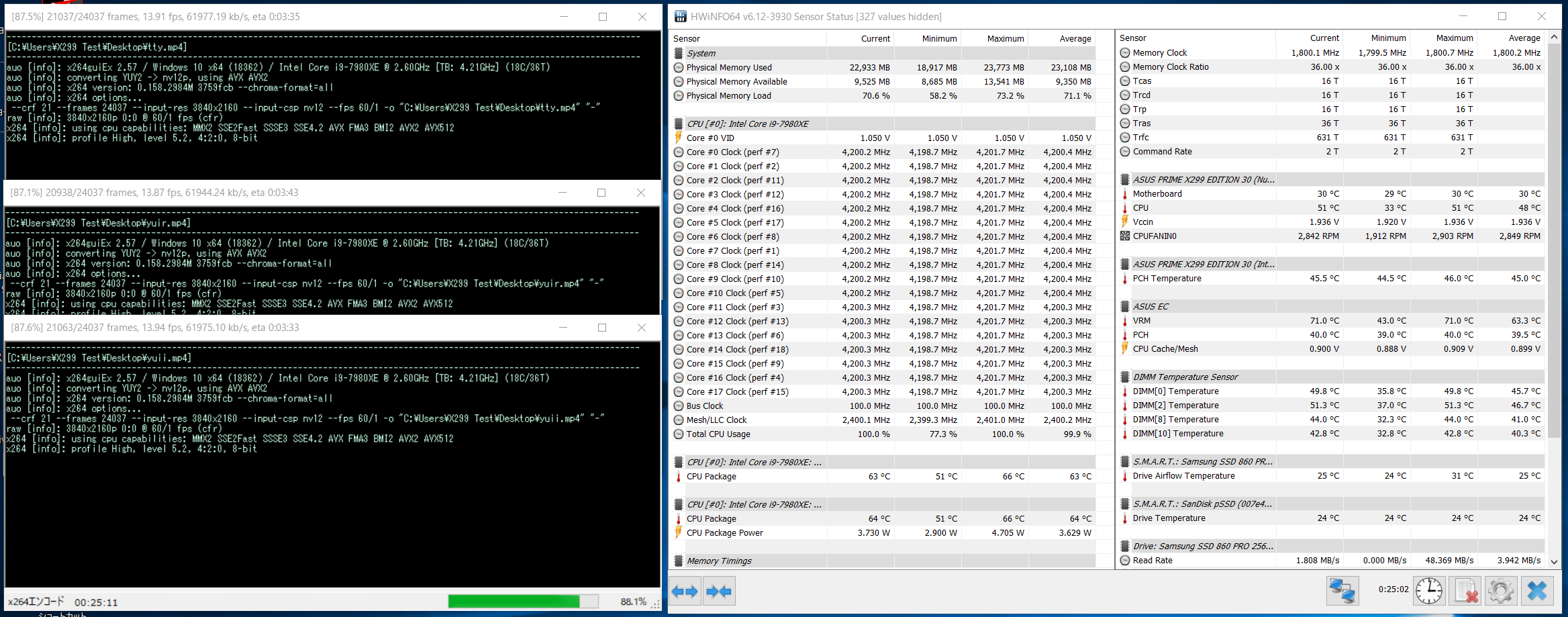1568x617 pixels.
Task: Click the yuii.mp4 console window title bar text
Action: tap(155, 328)
